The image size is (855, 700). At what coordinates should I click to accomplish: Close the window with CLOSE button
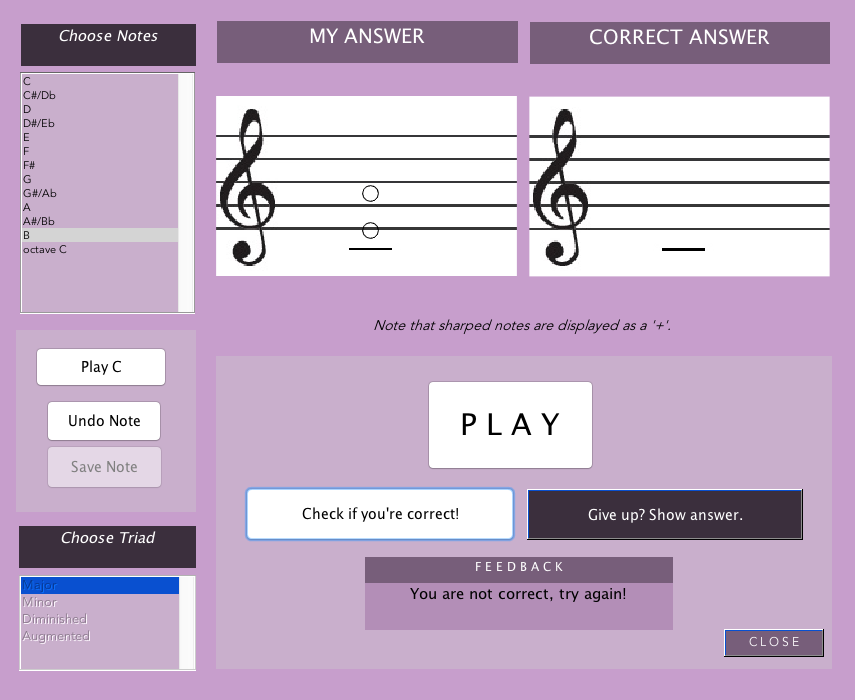(774, 642)
